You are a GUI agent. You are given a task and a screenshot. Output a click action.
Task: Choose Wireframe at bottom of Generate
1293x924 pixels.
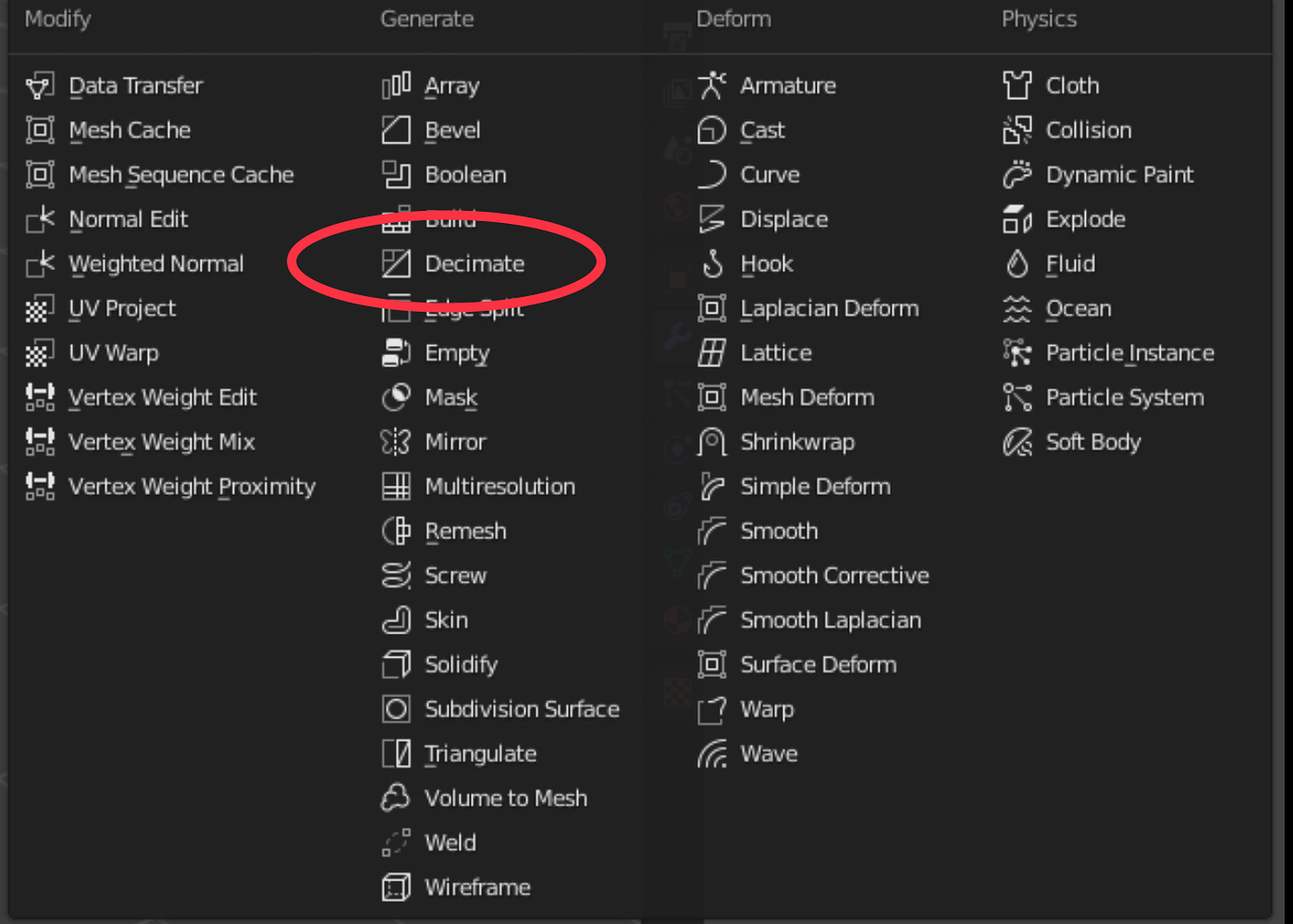pyautogui.click(x=477, y=887)
